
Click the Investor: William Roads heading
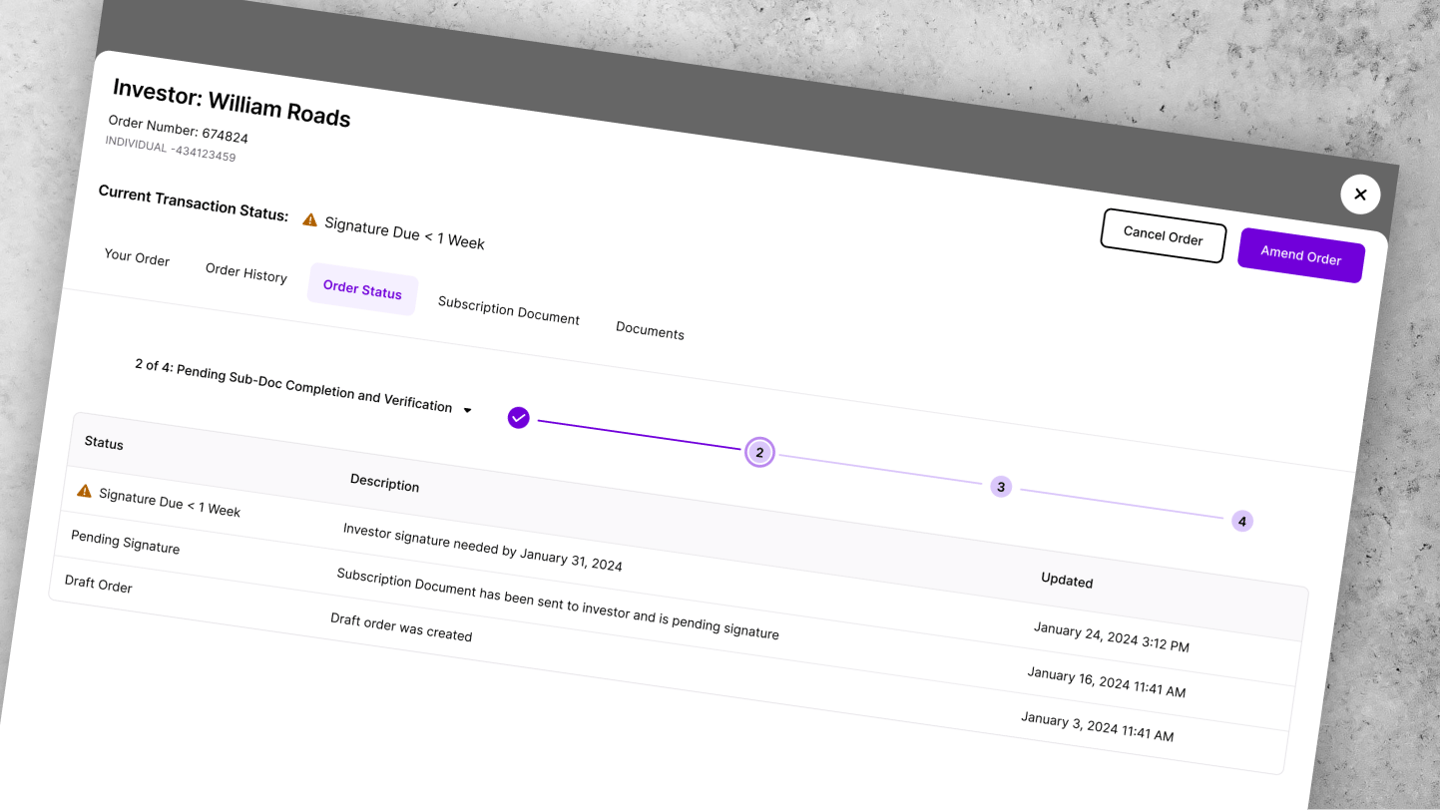tap(232, 103)
